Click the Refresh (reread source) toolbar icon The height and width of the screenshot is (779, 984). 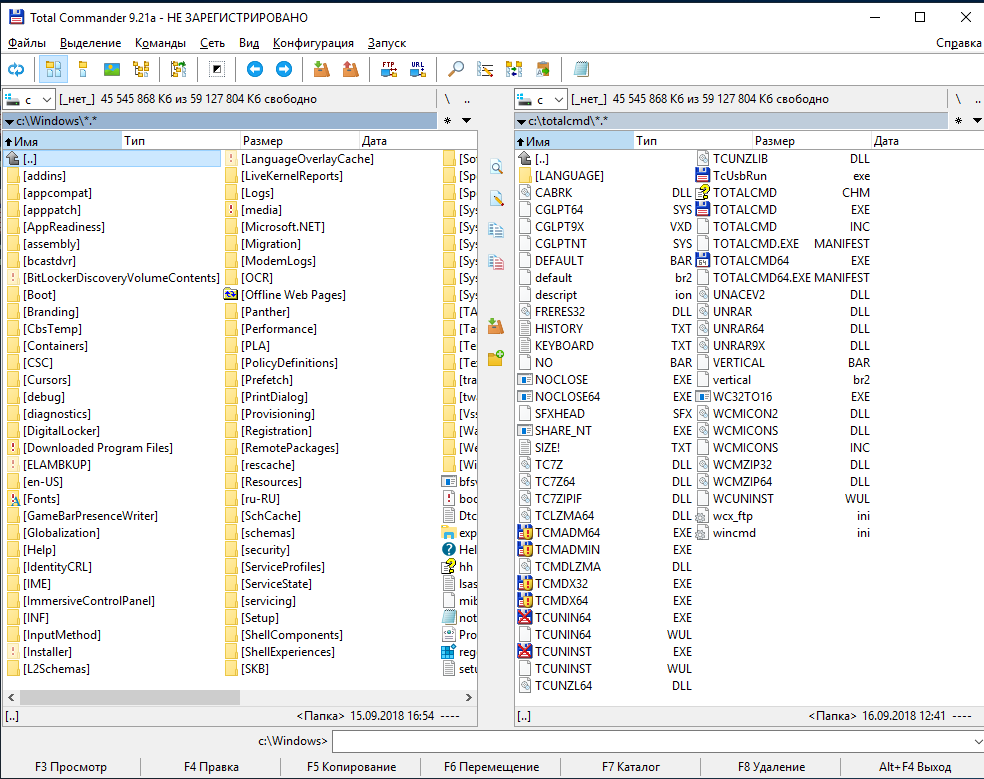pyautogui.click(x=16, y=69)
